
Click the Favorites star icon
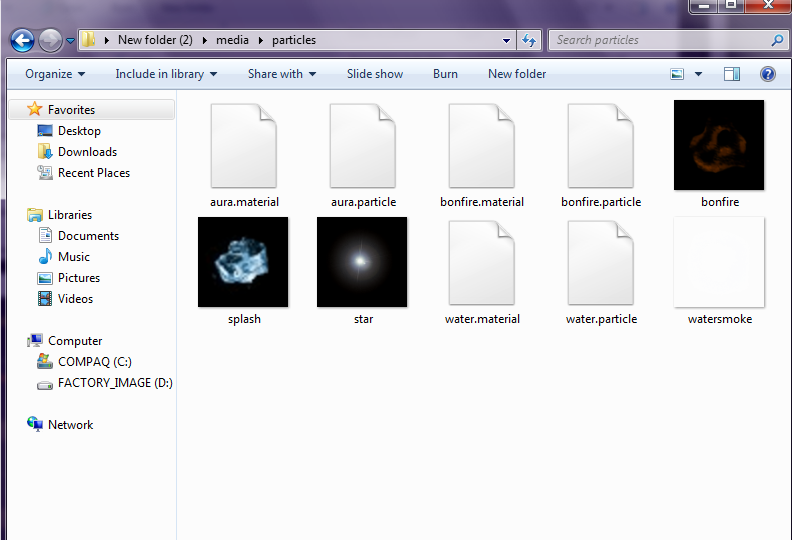[x=34, y=109]
